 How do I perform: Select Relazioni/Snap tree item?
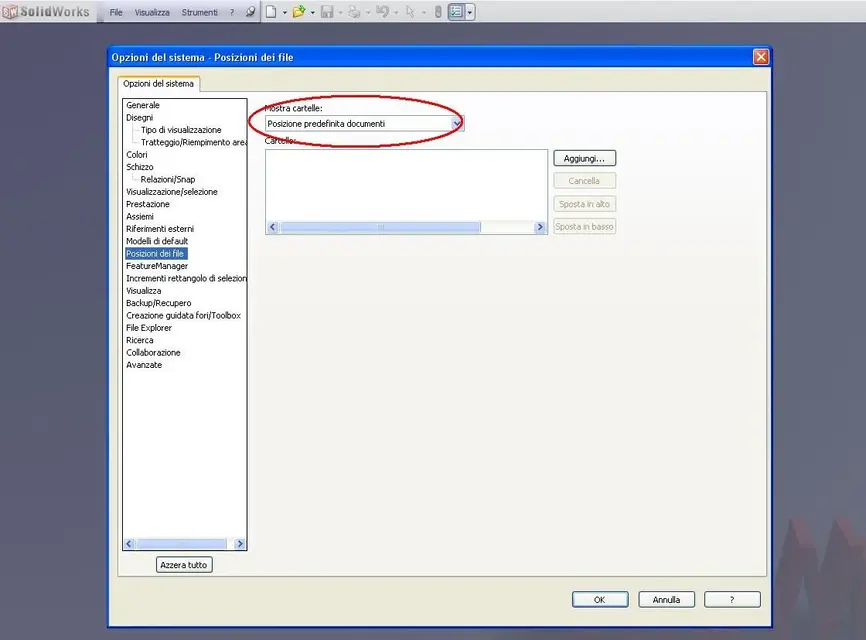click(x=168, y=179)
